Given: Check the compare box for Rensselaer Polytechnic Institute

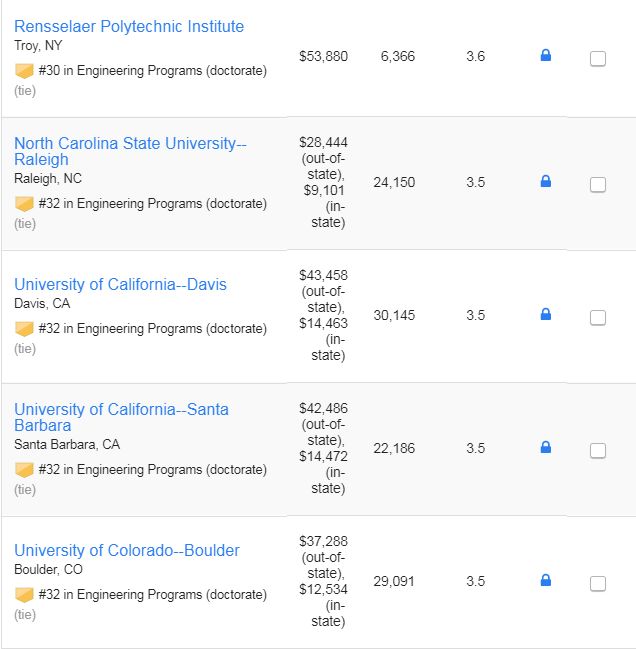Looking at the screenshot, I should click(x=598, y=58).
